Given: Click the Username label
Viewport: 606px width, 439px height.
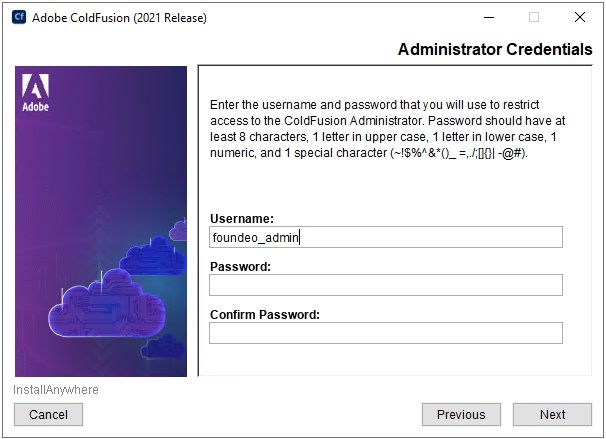Looking at the screenshot, I should click(242, 219).
